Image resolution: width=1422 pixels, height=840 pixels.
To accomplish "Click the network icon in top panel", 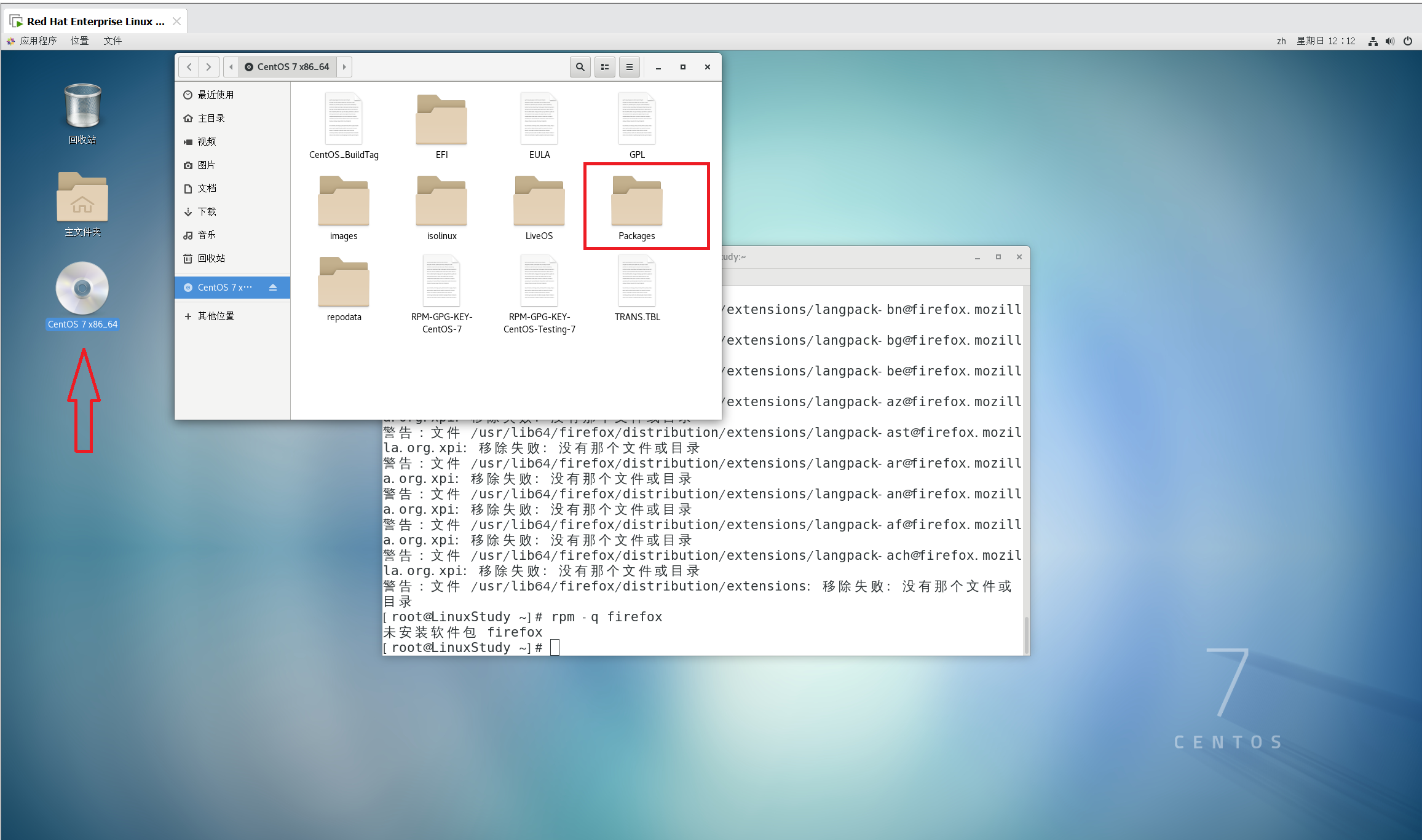I will pyautogui.click(x=1373, y=41).
